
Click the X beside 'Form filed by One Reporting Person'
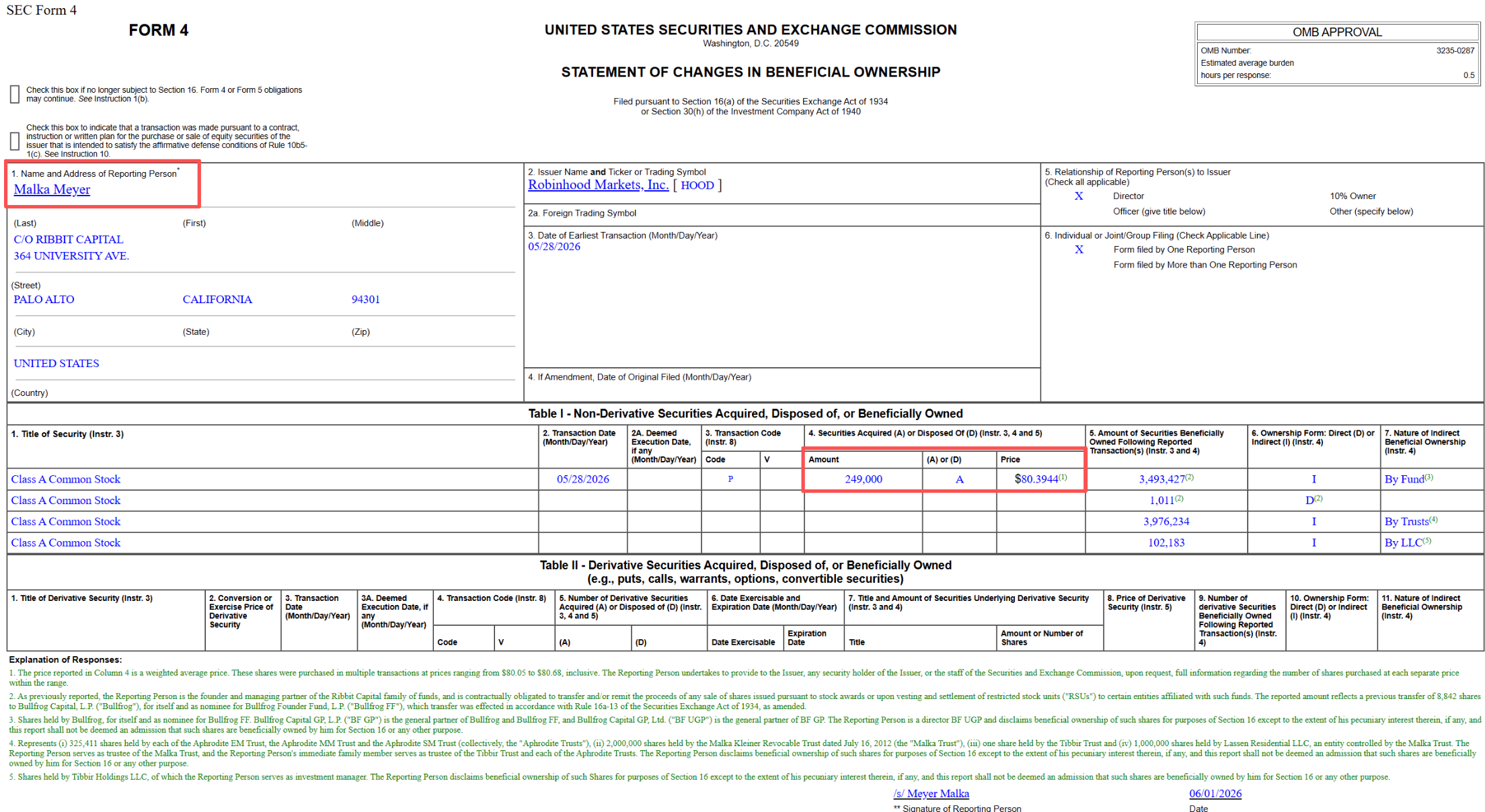click(x=1079, y=249)
